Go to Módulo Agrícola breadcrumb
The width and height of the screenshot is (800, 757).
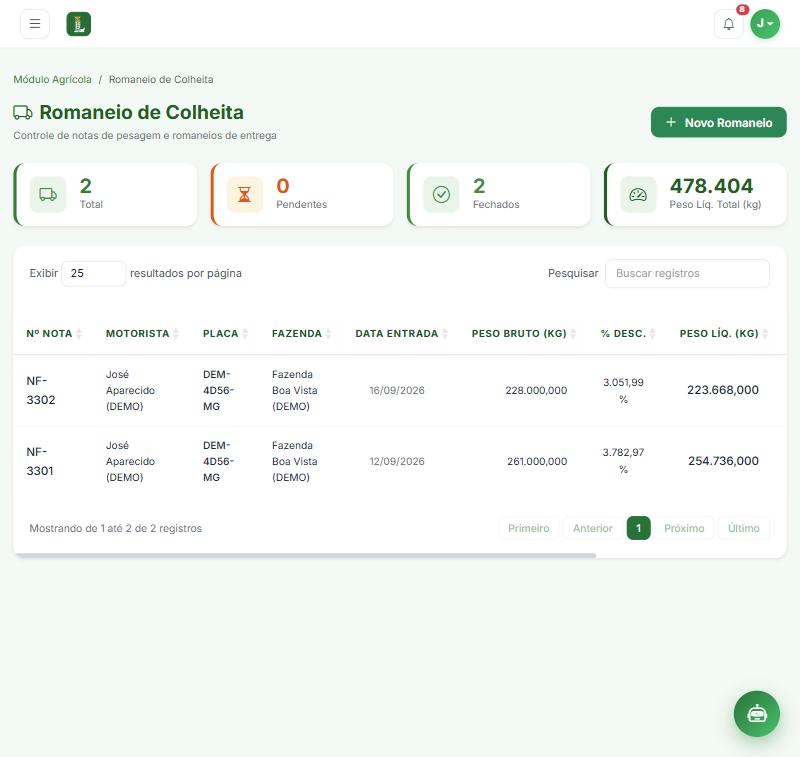[x=53, y=79]
